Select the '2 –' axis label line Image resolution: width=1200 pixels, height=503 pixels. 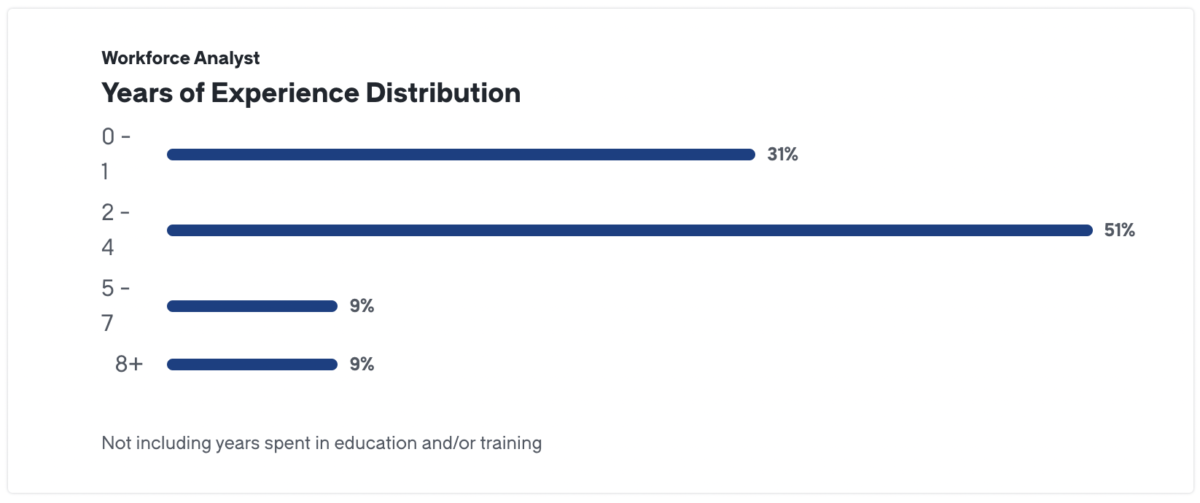(x=116, y=212)
